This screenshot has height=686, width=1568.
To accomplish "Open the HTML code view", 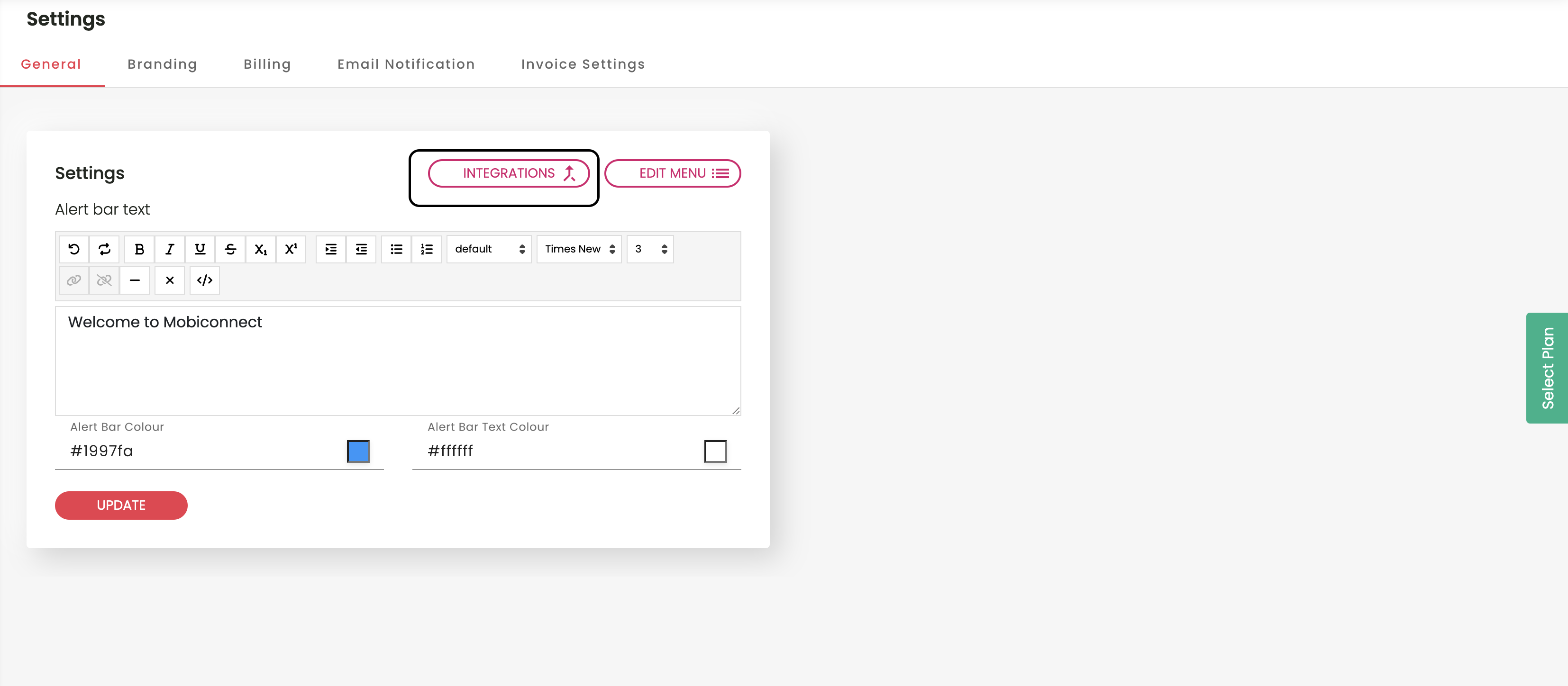I will (x=204, y=280).
